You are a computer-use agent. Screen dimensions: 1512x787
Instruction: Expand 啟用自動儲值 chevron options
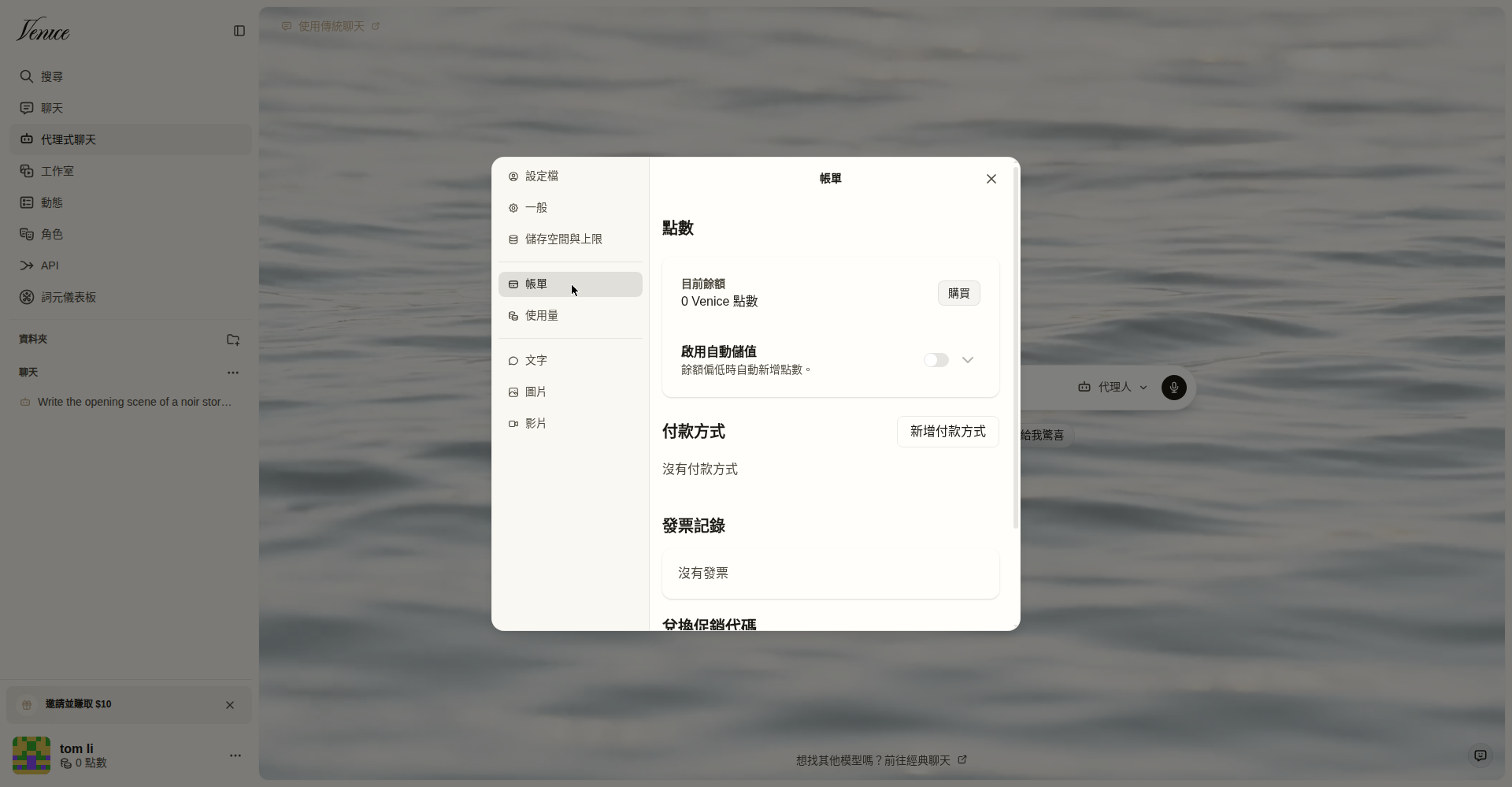click(968, 360)
